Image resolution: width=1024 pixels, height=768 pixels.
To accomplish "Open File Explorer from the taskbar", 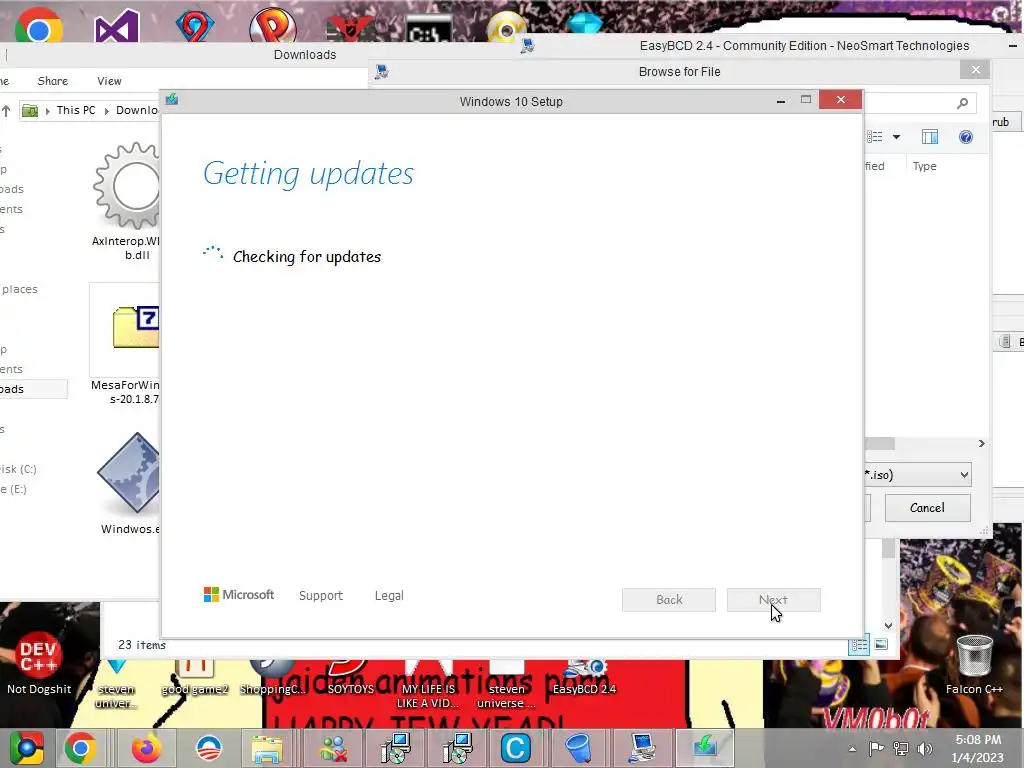I will pos(267,748).
